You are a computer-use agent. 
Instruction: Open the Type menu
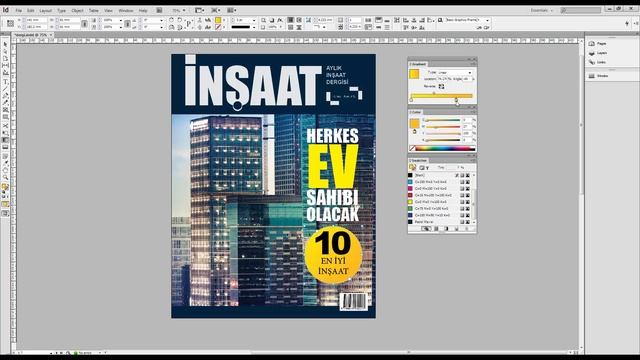pyautogui.click(x=61, y=11)
